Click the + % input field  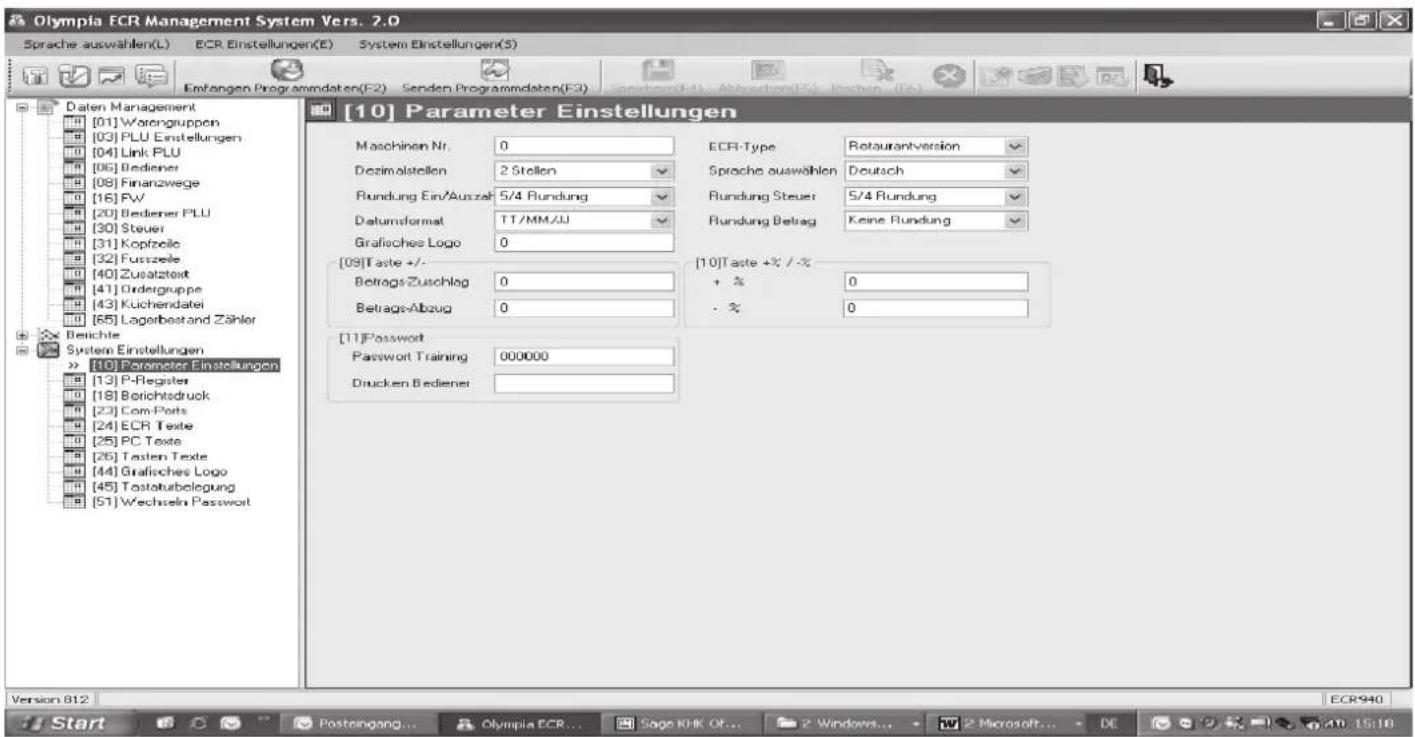[936, 284]
